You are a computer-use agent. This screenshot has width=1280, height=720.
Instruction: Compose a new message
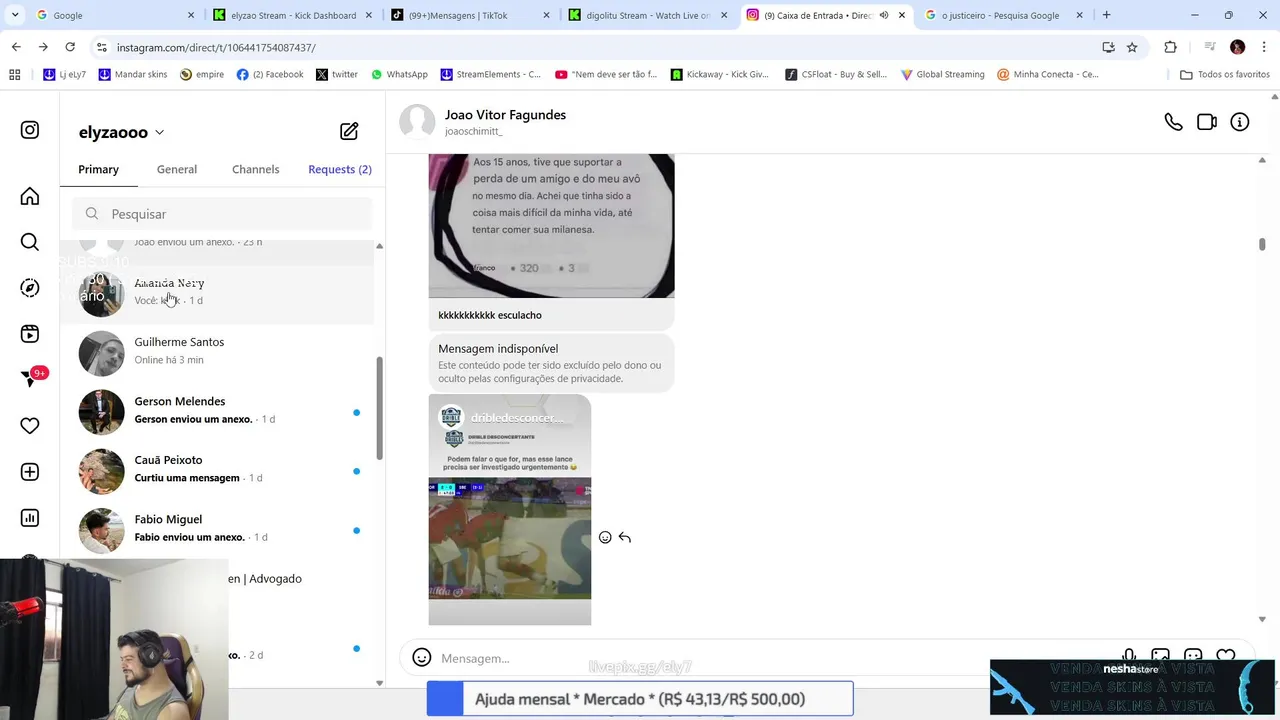[x=349, y=131]
